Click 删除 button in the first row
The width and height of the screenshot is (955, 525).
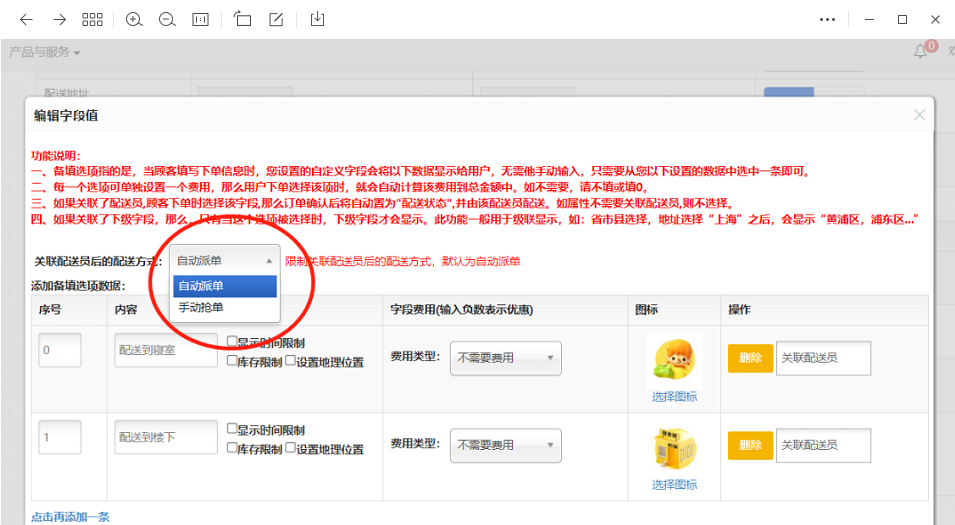point(750,357)
